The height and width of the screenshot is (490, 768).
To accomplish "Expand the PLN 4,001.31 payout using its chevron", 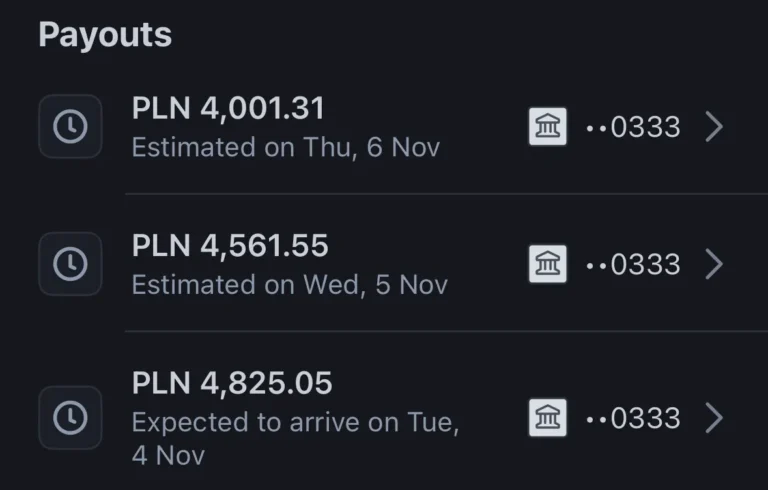I will click(x=713, y=127).
